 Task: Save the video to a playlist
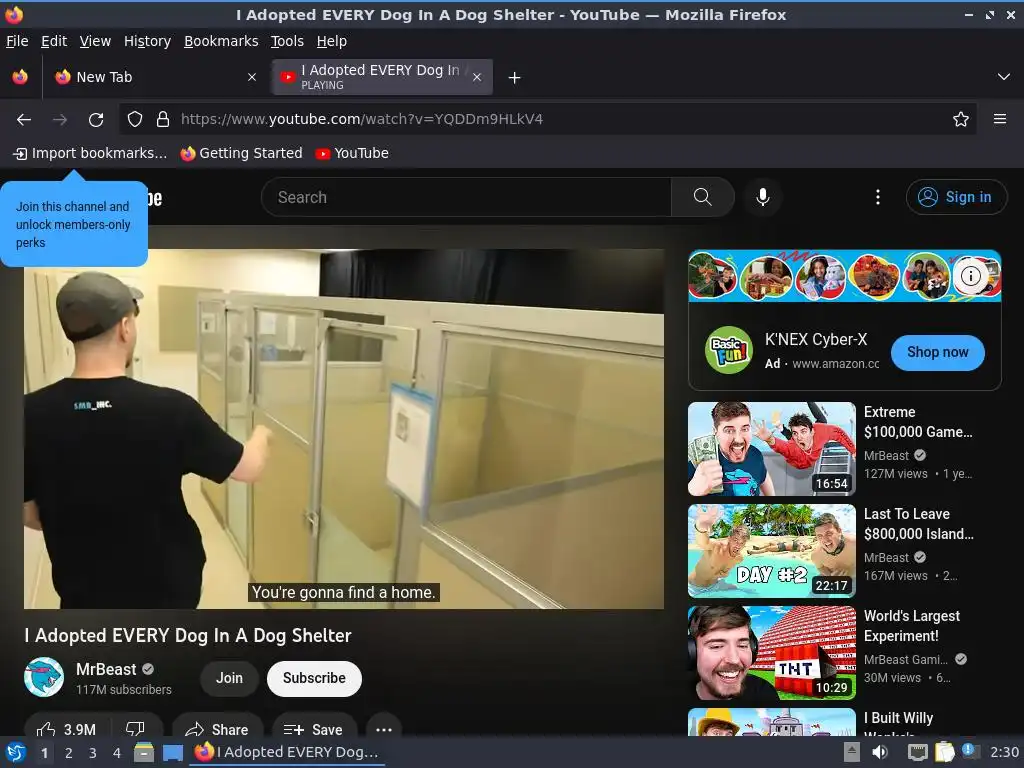314,729
